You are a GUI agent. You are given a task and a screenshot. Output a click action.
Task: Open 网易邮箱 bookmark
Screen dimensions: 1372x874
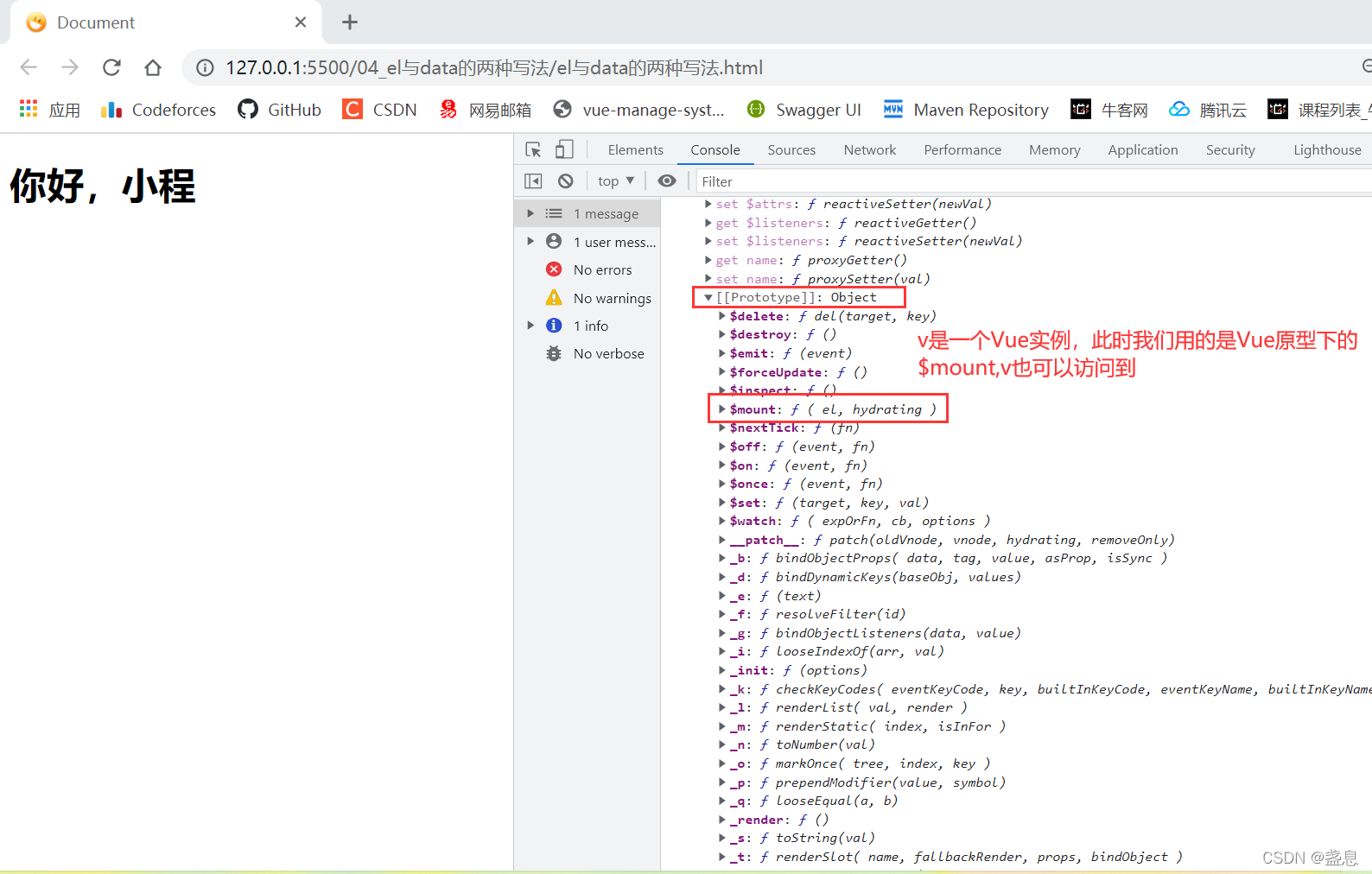[485, 110]
